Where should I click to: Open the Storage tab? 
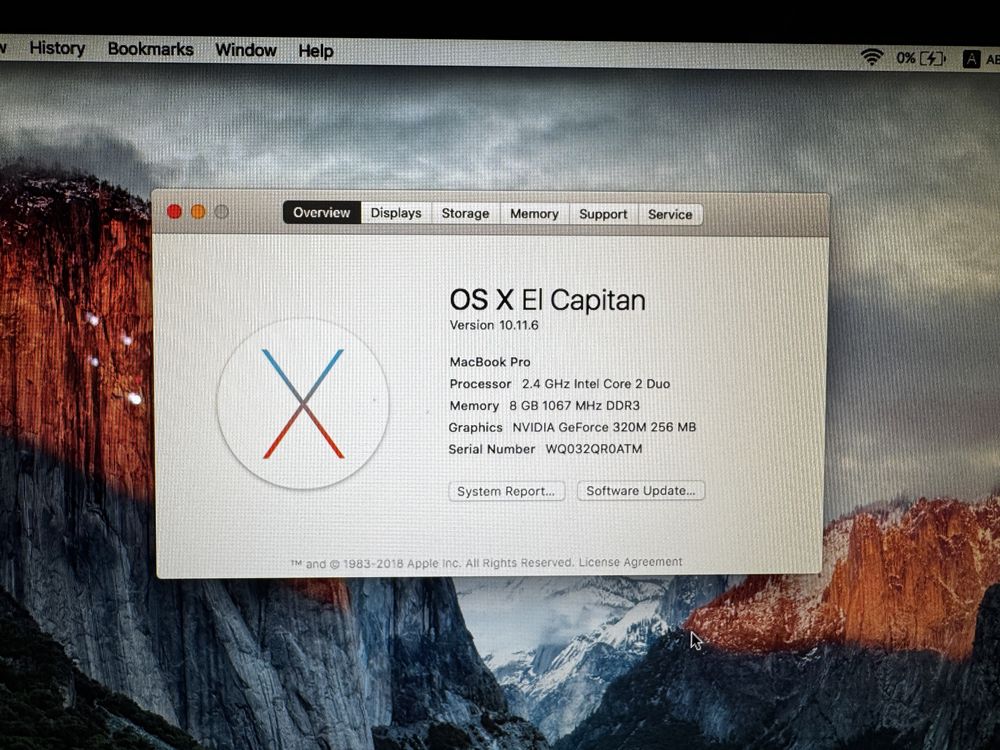(466, 214)
